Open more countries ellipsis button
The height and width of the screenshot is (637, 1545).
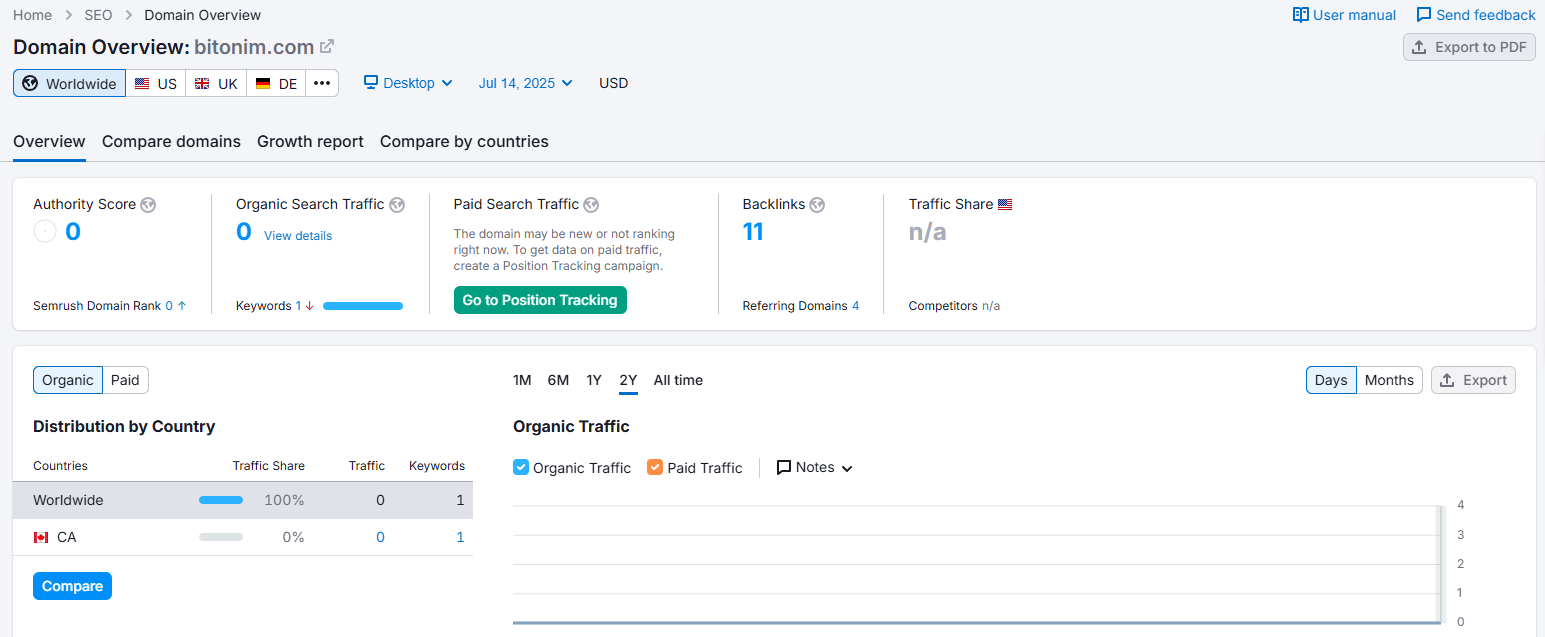[322, 83]
